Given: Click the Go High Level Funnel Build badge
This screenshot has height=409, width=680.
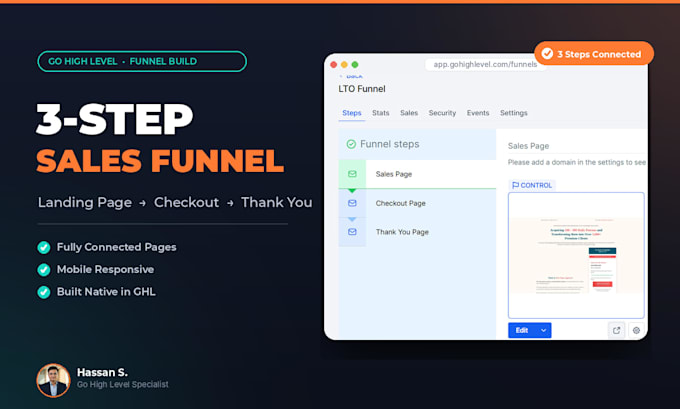Looking at the screenshot, I should [142, 62].
